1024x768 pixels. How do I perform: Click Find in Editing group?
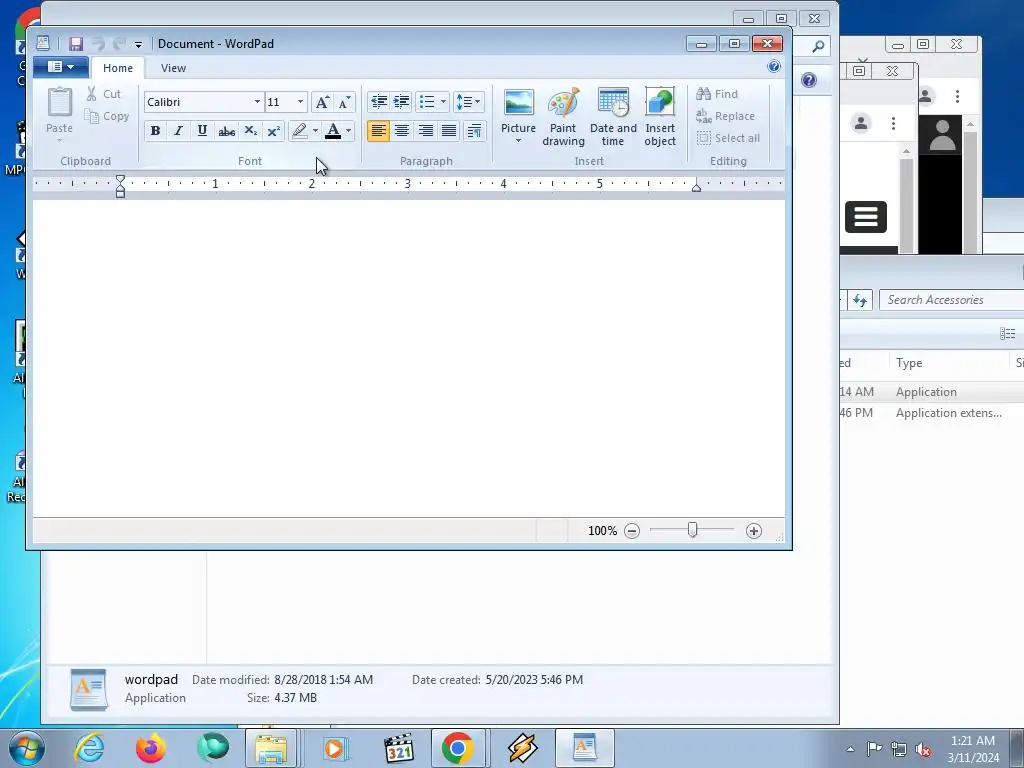717,94
